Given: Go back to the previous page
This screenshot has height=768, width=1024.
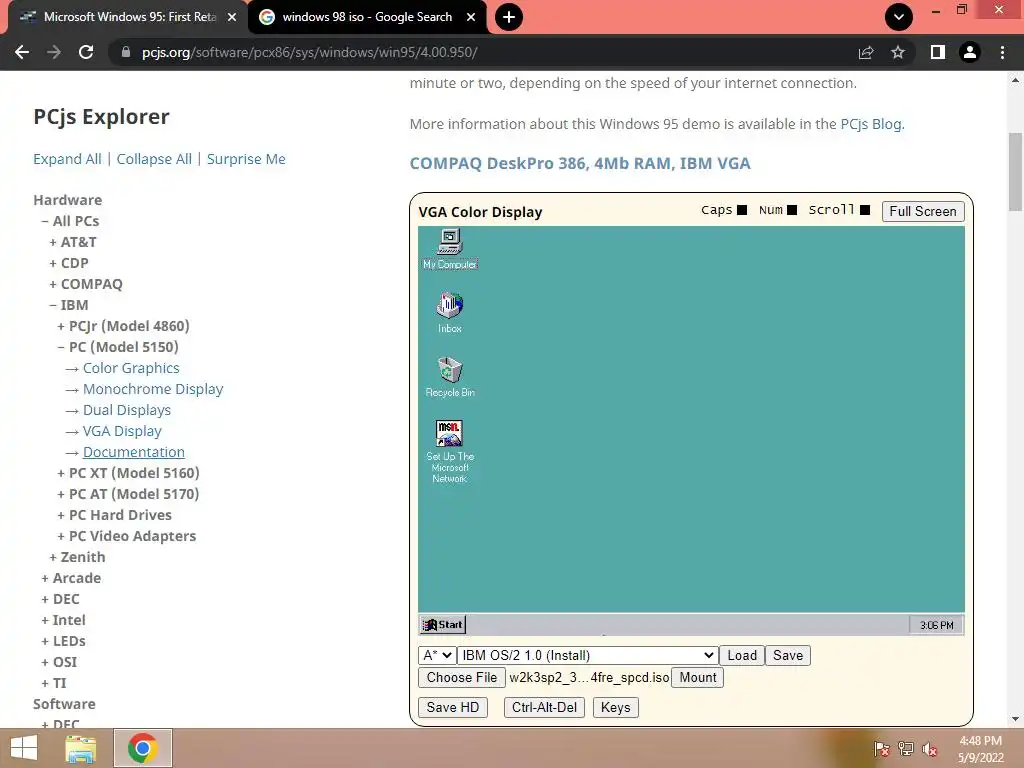Looking at the screenshot, I should pos(22,52).
